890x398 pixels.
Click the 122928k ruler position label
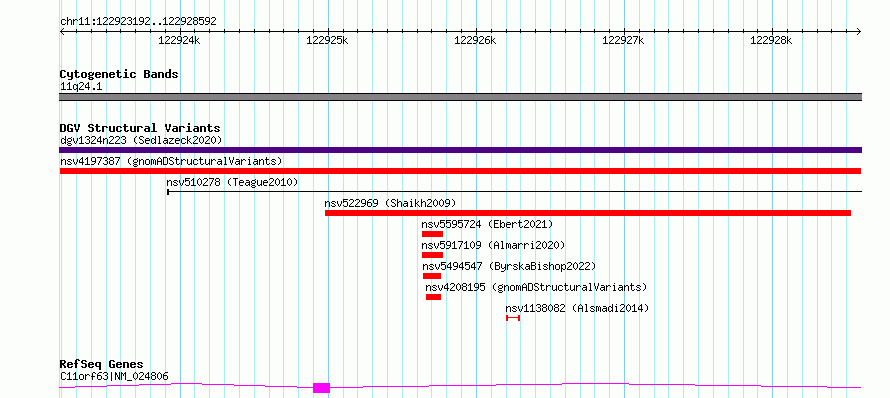[x=772, y=40]
